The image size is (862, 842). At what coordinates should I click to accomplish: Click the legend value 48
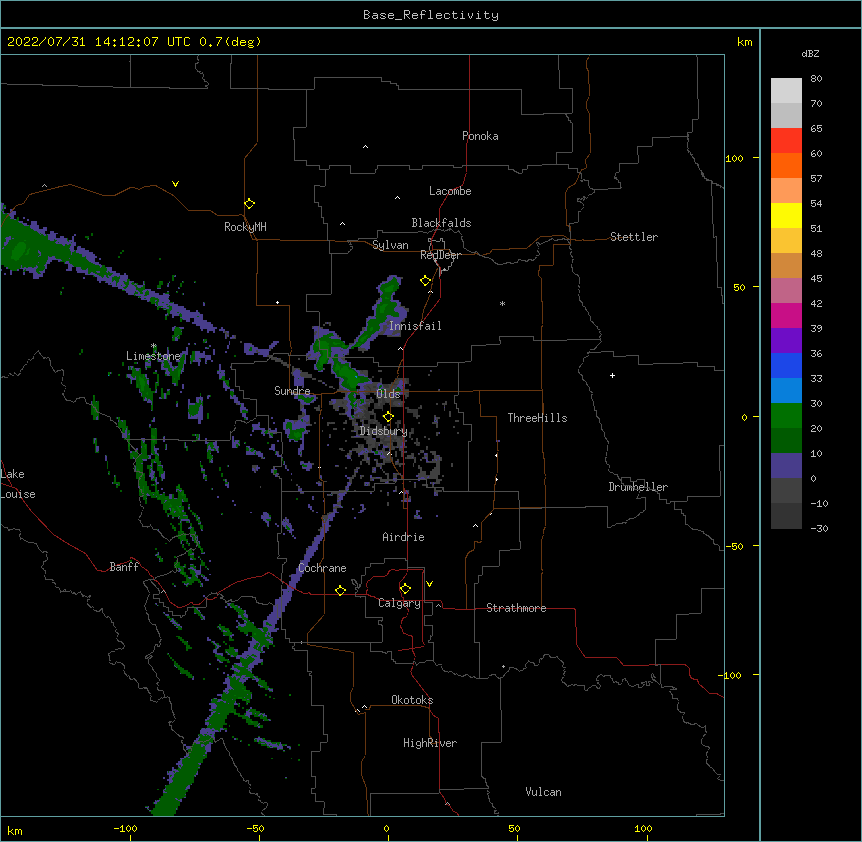tap(816, 253)
